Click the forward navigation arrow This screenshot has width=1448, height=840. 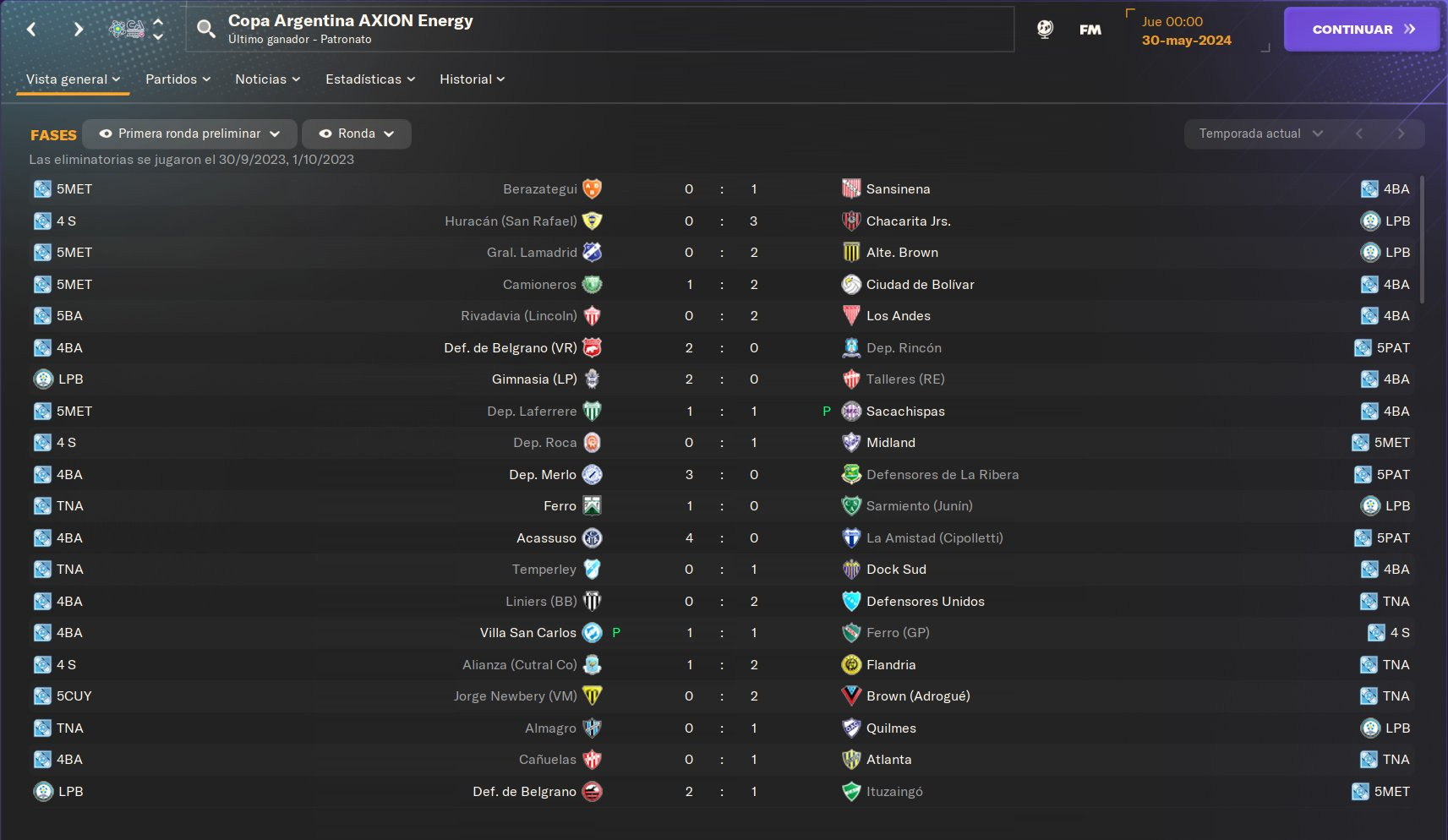(78, 30)
